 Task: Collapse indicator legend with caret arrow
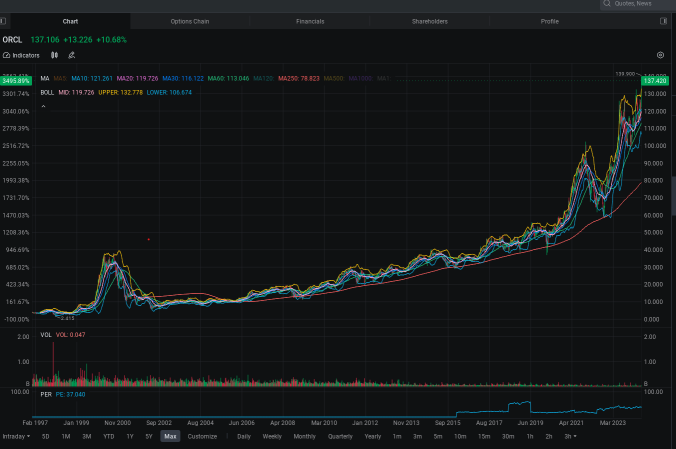[43, 106]
